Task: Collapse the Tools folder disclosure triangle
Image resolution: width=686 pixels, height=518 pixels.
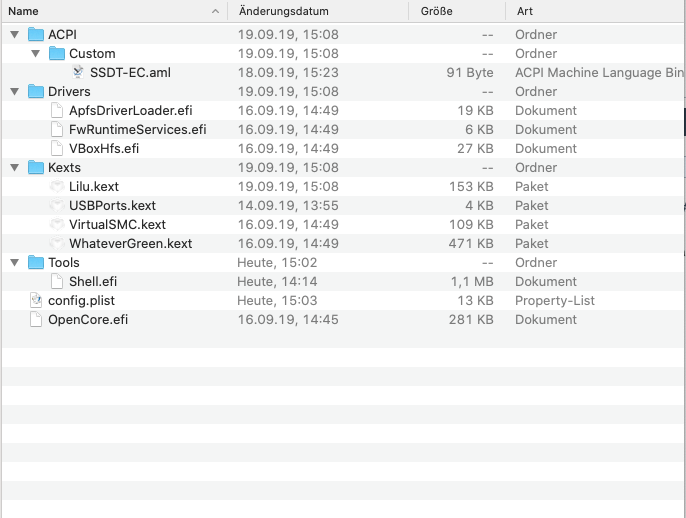Action: click(14, 262)
